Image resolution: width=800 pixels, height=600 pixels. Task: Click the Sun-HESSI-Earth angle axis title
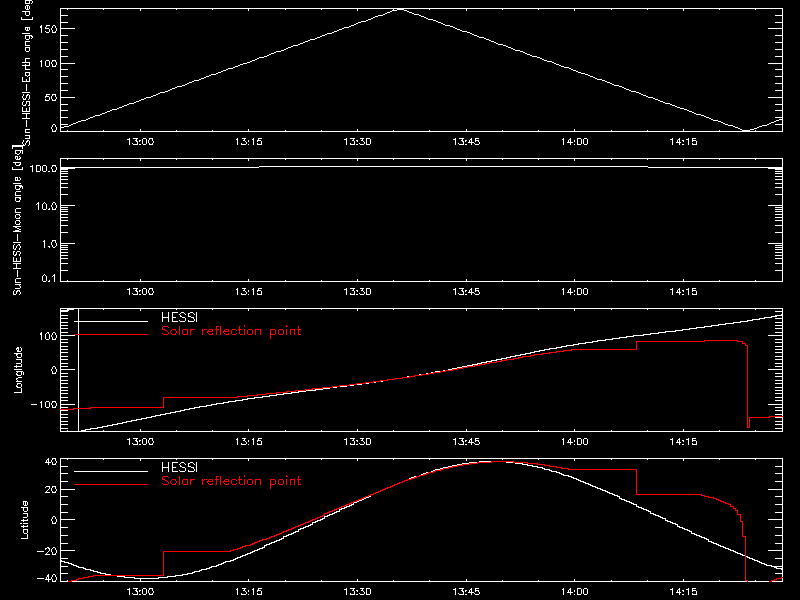click(27, 73)
